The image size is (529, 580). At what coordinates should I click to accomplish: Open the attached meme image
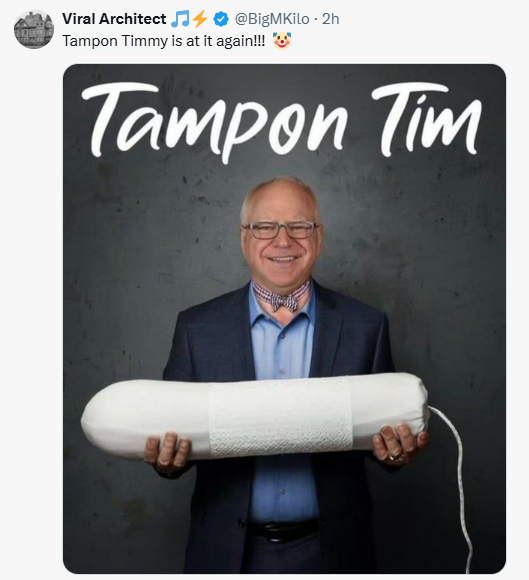tap(284, 318)
